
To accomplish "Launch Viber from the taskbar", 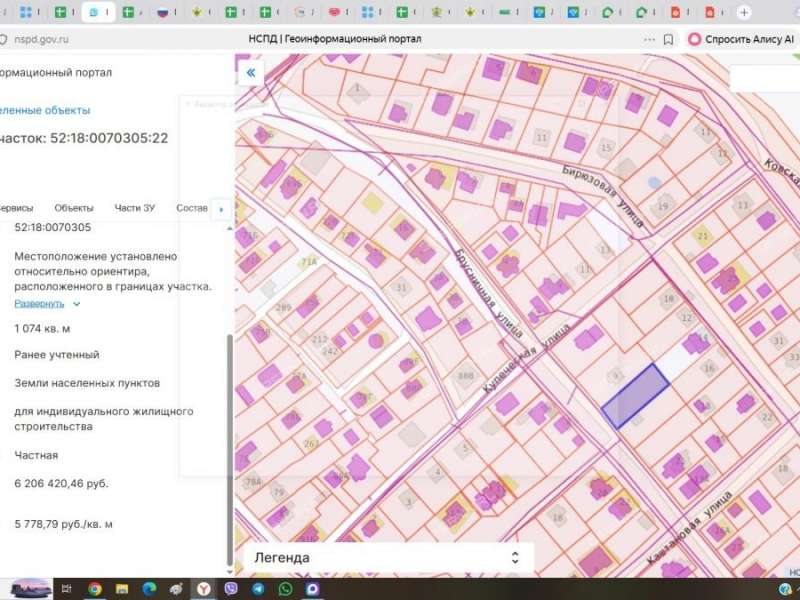I will [229, 588].
